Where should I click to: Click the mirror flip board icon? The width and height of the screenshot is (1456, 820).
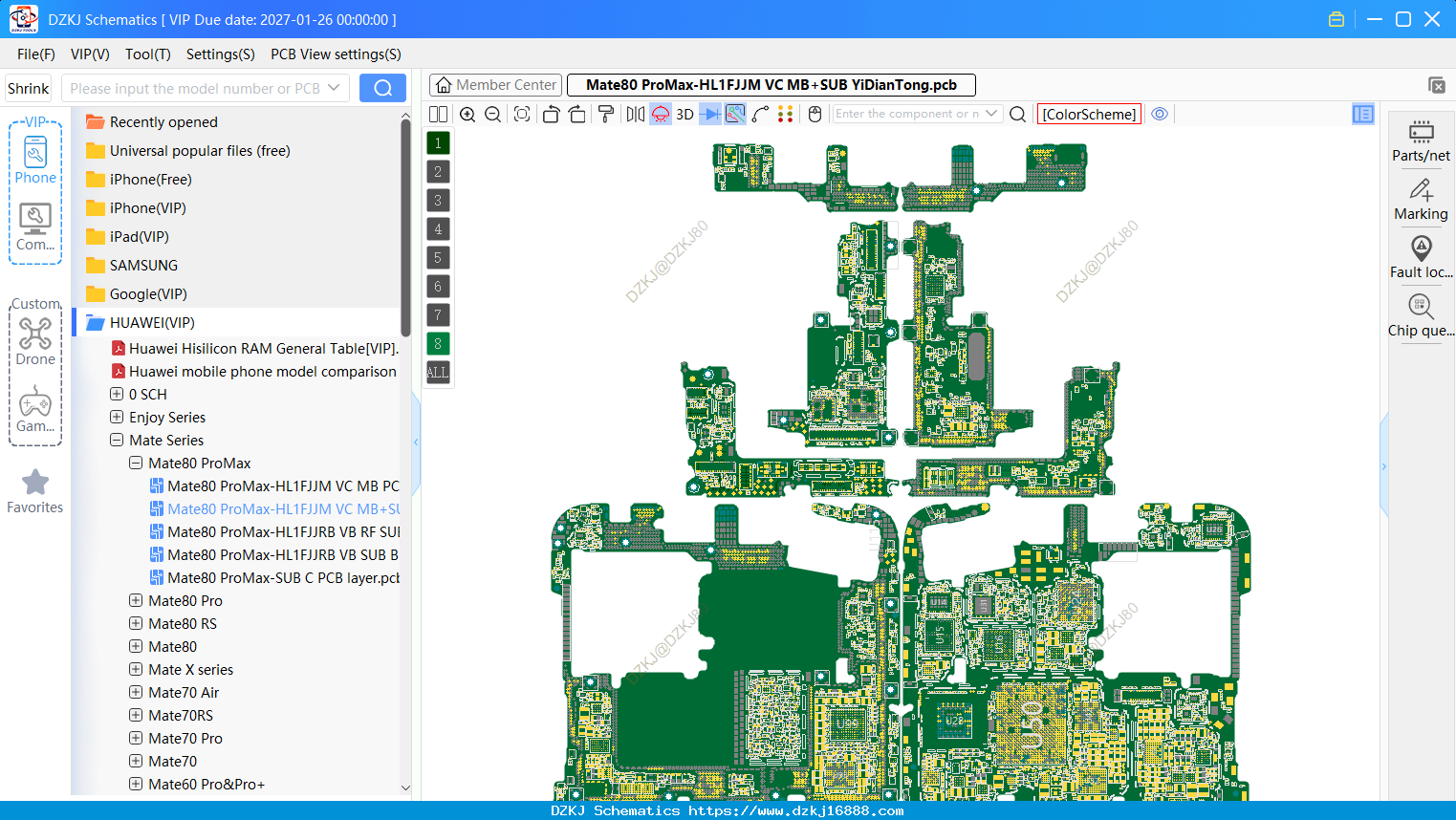pos(636,114)
